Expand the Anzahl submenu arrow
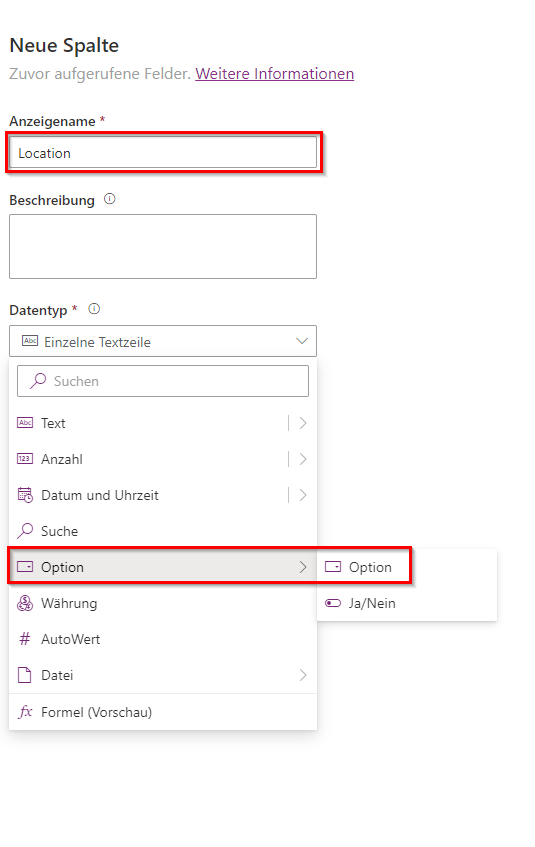This screenshot has height=847, width=535. pos(303,459)
